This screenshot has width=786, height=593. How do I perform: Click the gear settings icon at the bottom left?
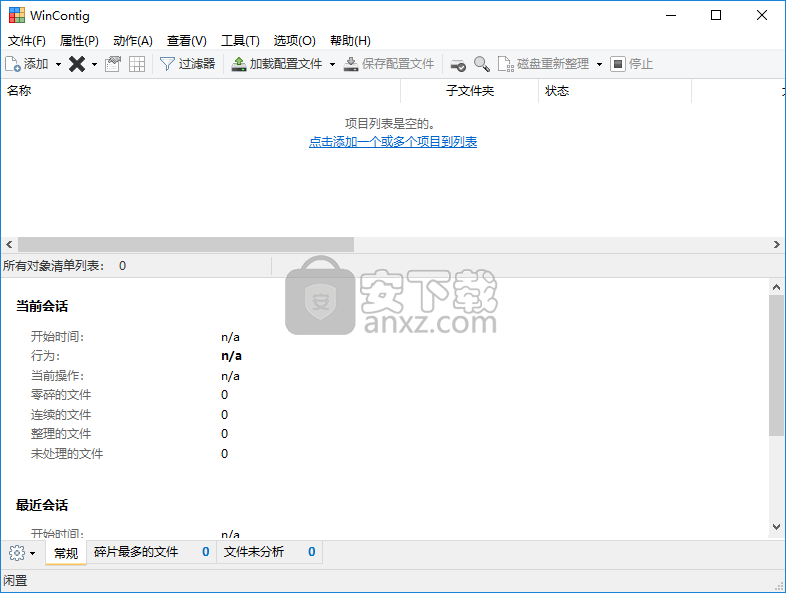click(x=17, y=553)
